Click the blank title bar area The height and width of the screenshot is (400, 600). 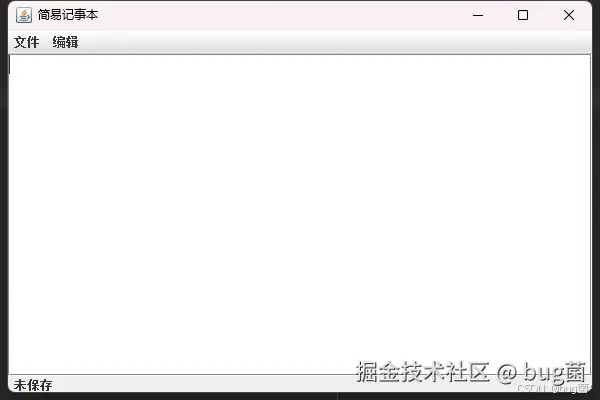283,15
